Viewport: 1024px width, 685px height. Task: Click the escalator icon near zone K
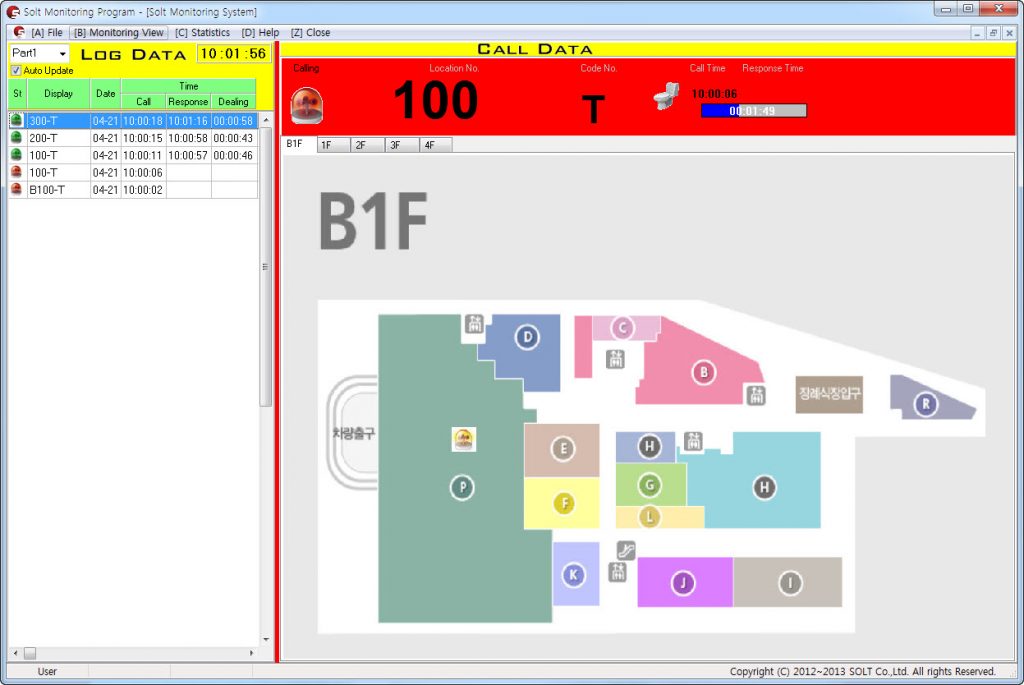(626, 550)
